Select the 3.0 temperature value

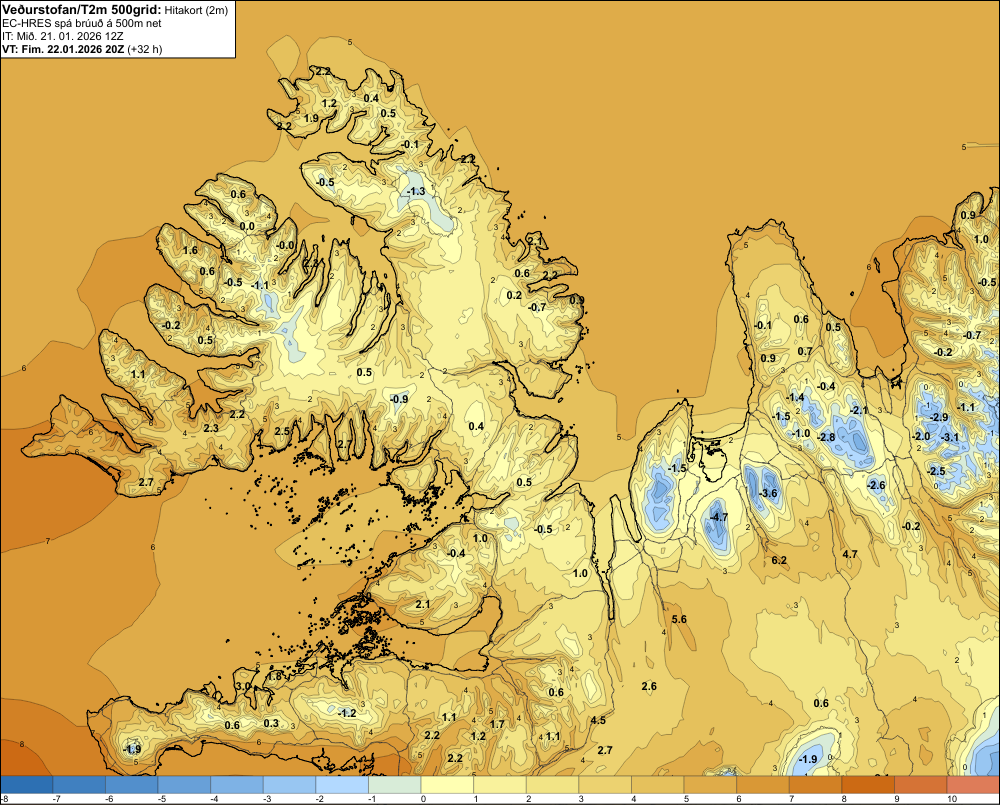coord(243,686)
